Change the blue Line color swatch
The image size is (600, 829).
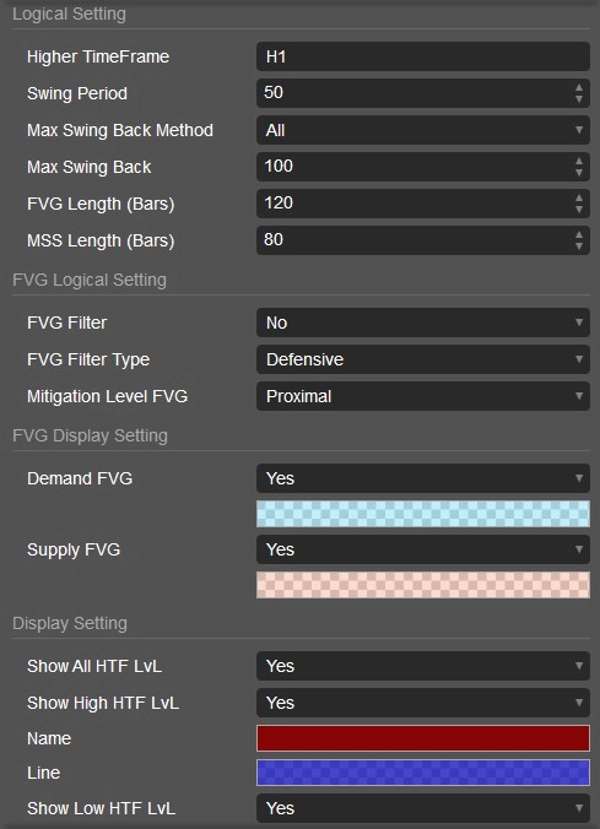[422, 773]
